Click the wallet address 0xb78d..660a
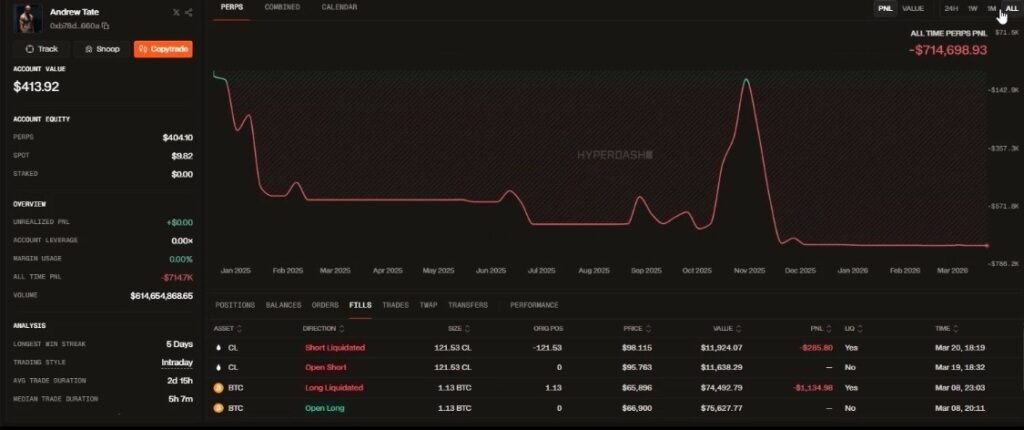This screenshot has width=1024, height=430. (74, 25)
